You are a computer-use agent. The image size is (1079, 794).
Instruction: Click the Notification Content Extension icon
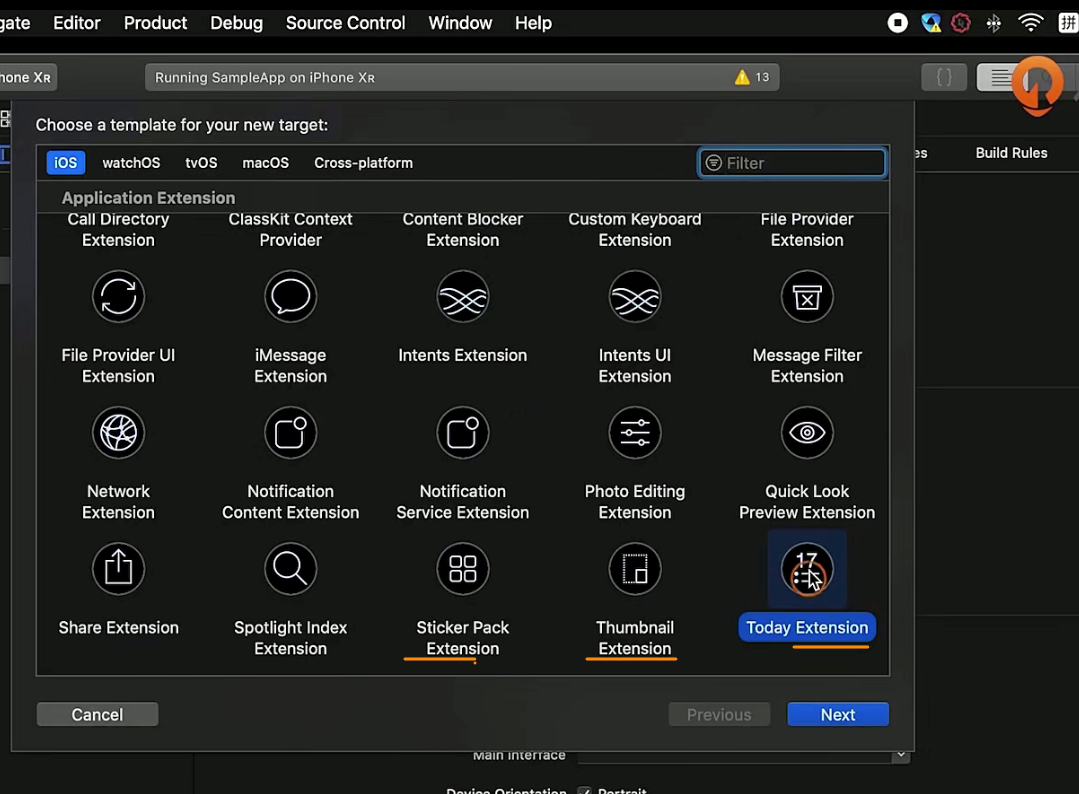click(x=290, y=433)
